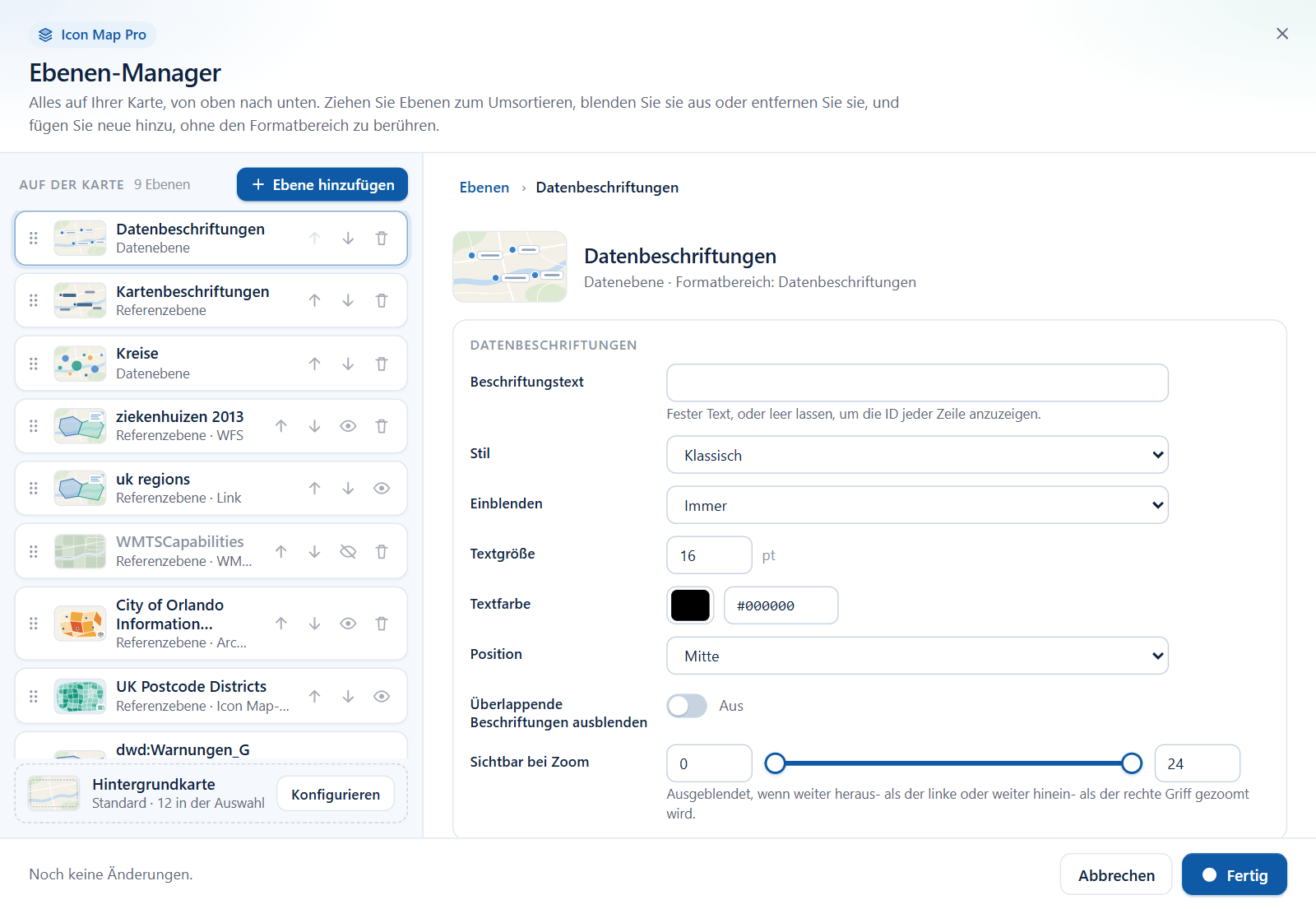
Task: Click Abbrechen to cancel
Action: tap(1116, 875)
